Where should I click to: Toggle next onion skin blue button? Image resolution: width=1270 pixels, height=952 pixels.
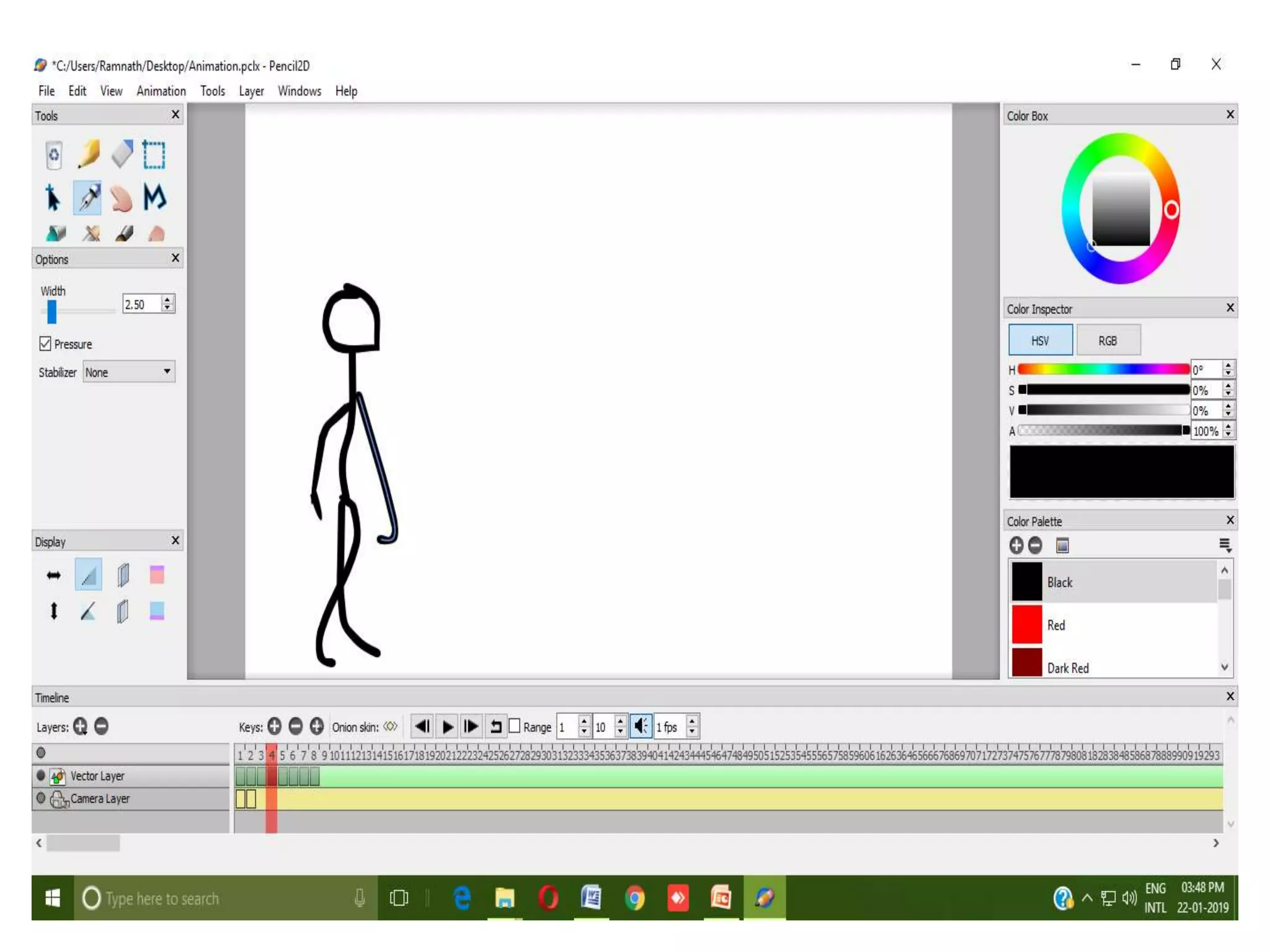point(157,610)
